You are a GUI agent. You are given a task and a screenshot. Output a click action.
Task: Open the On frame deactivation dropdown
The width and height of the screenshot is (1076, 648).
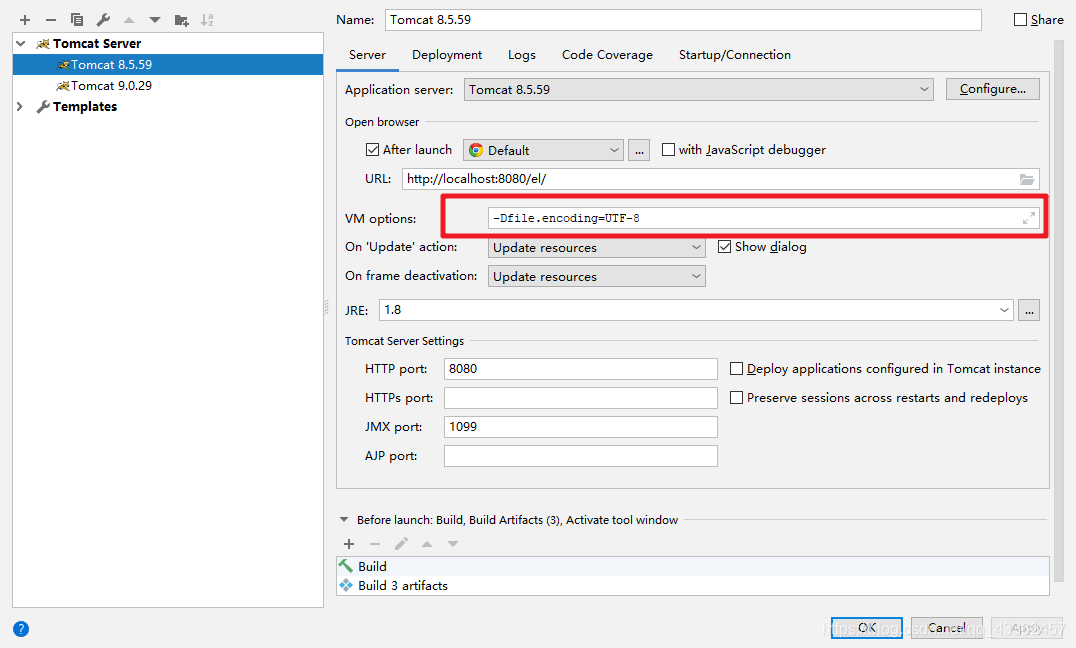[x=596, y=276]
